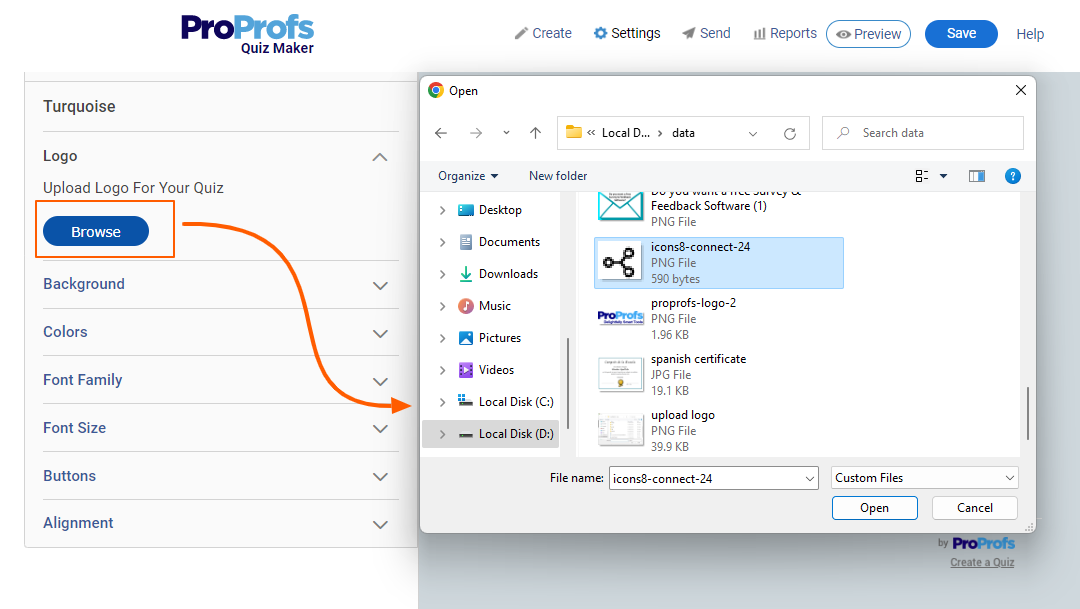Go to the Reports menu
1080x609 pixels.
[x=784, y=33]
